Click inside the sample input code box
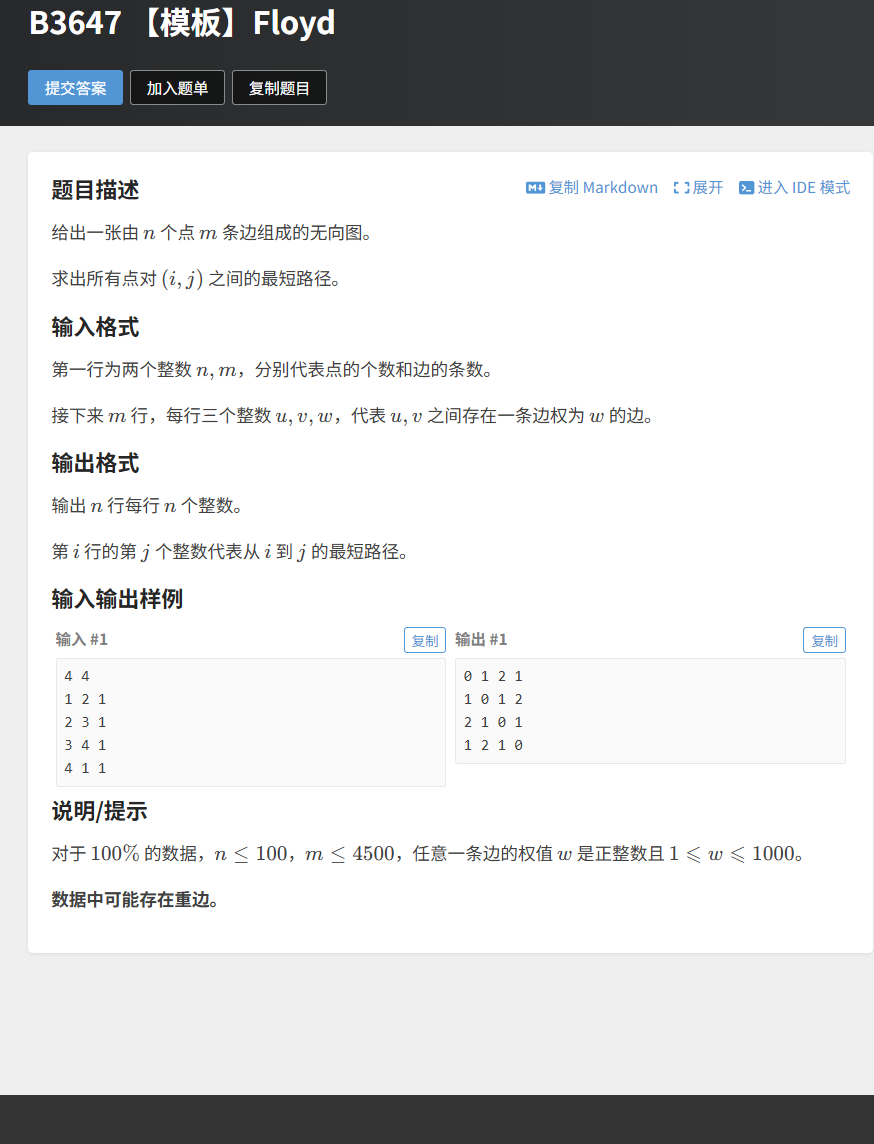874x1144 pixels. point(250,720)
